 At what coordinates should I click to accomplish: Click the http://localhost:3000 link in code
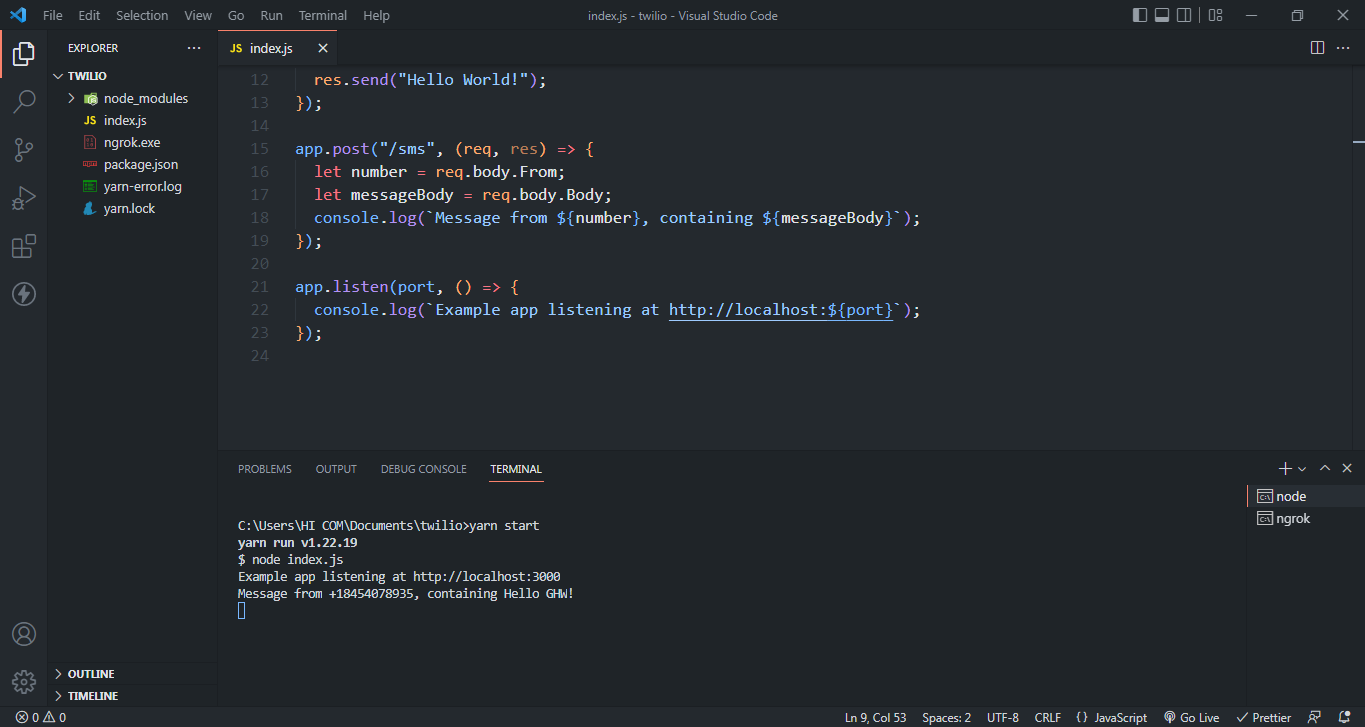[780, 309]
